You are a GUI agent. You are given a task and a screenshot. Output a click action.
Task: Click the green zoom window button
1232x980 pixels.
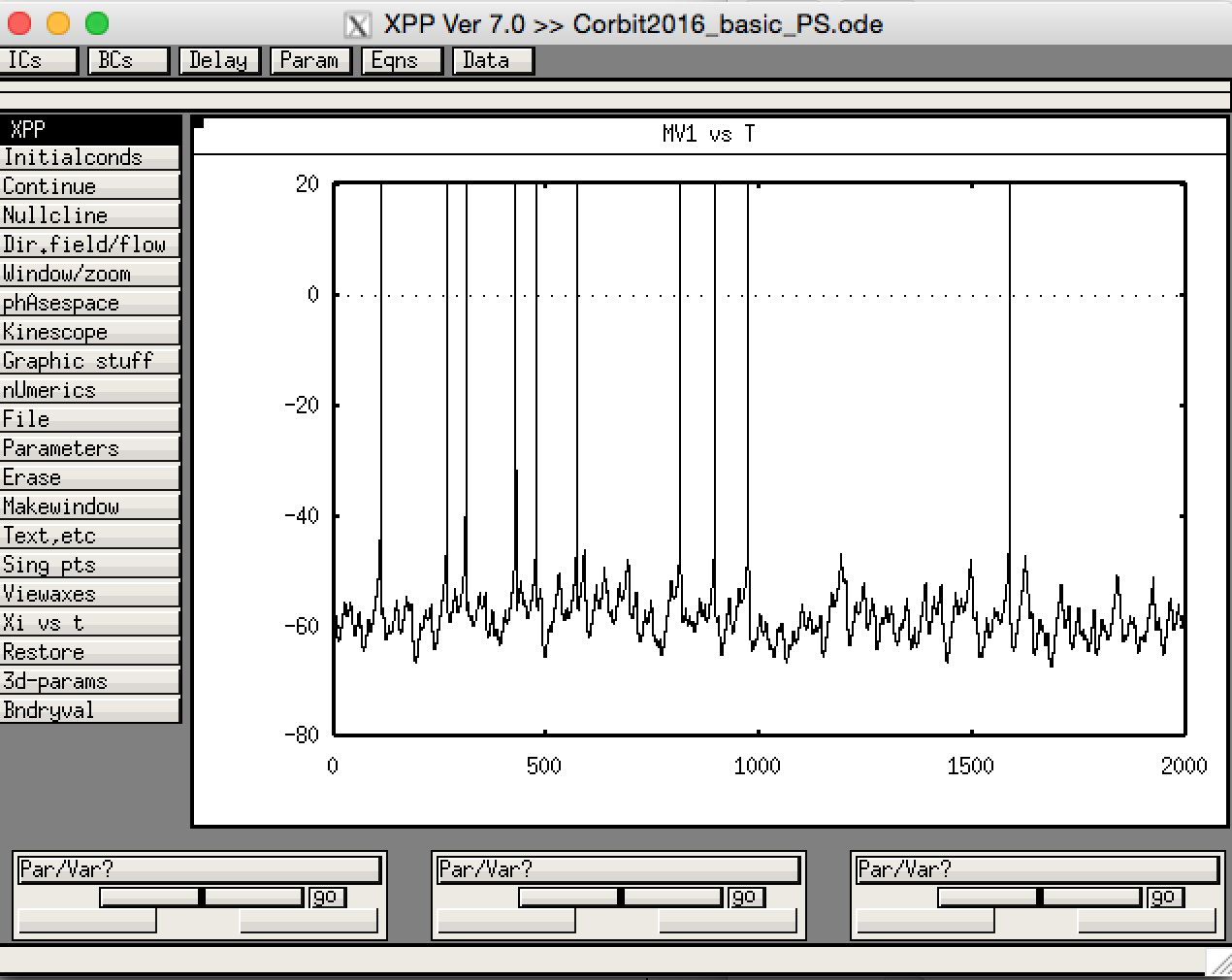pos(97,23)
